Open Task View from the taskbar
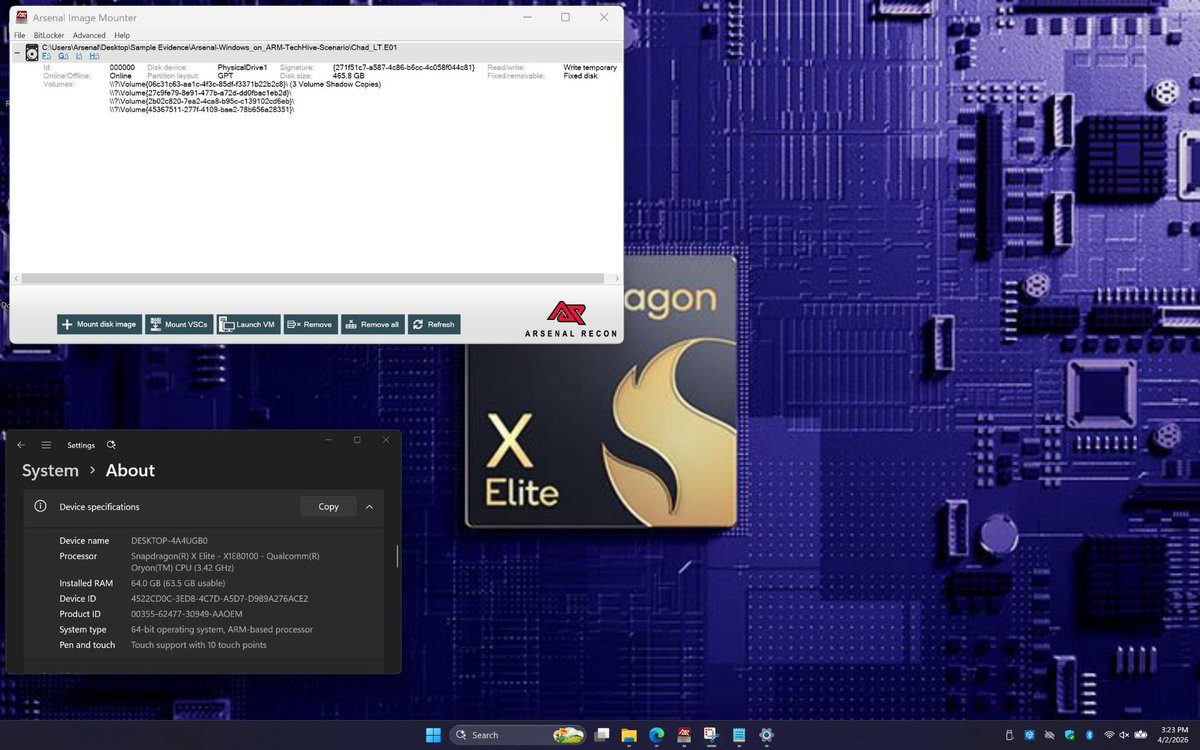1200x750 pixels. click(x=602, y=735)
